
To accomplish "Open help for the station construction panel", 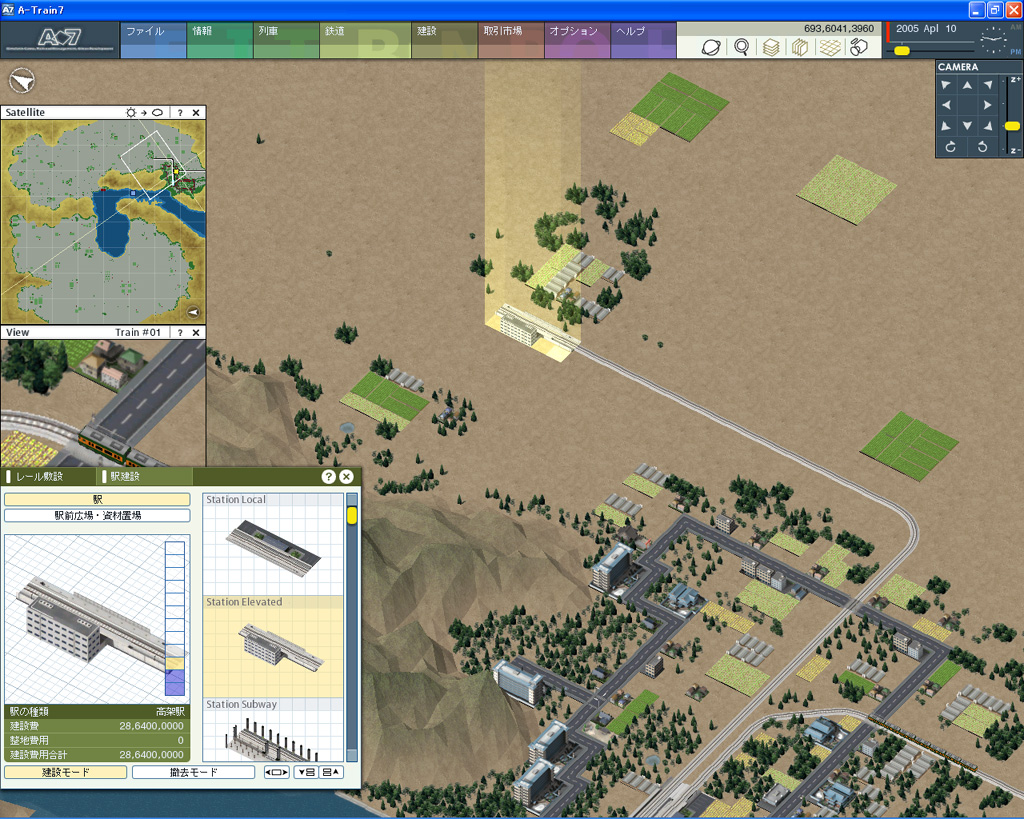I will coord(328,477).
